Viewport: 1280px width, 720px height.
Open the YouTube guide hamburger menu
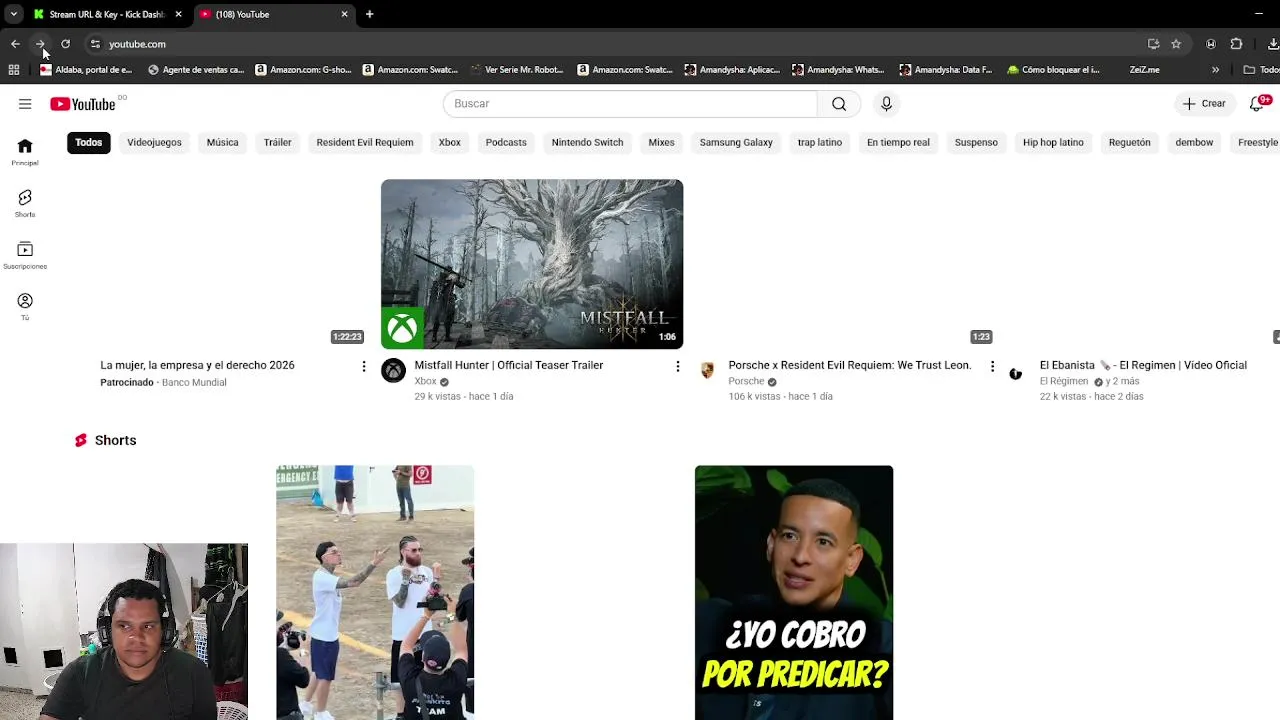25,104
